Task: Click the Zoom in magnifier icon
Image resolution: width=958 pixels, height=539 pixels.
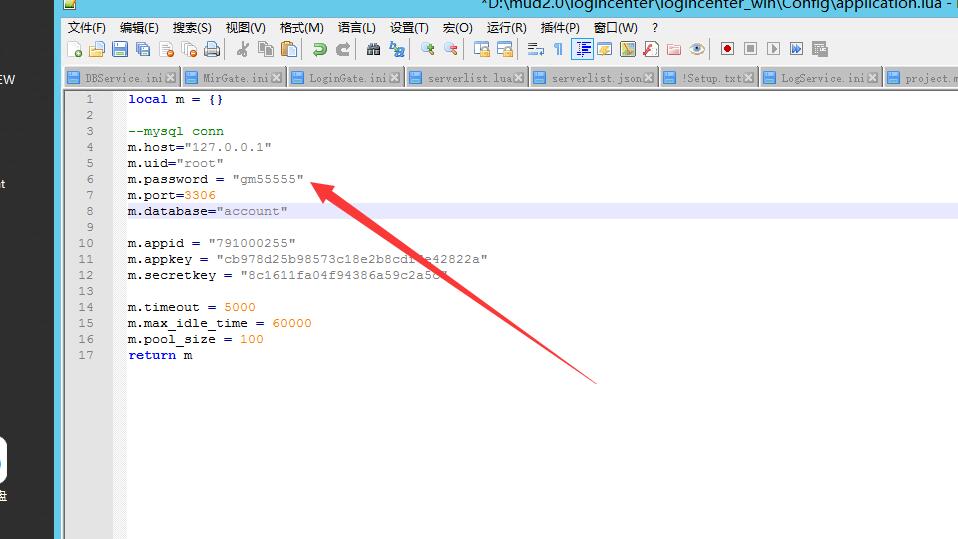Action: click(x=427, y=49)
